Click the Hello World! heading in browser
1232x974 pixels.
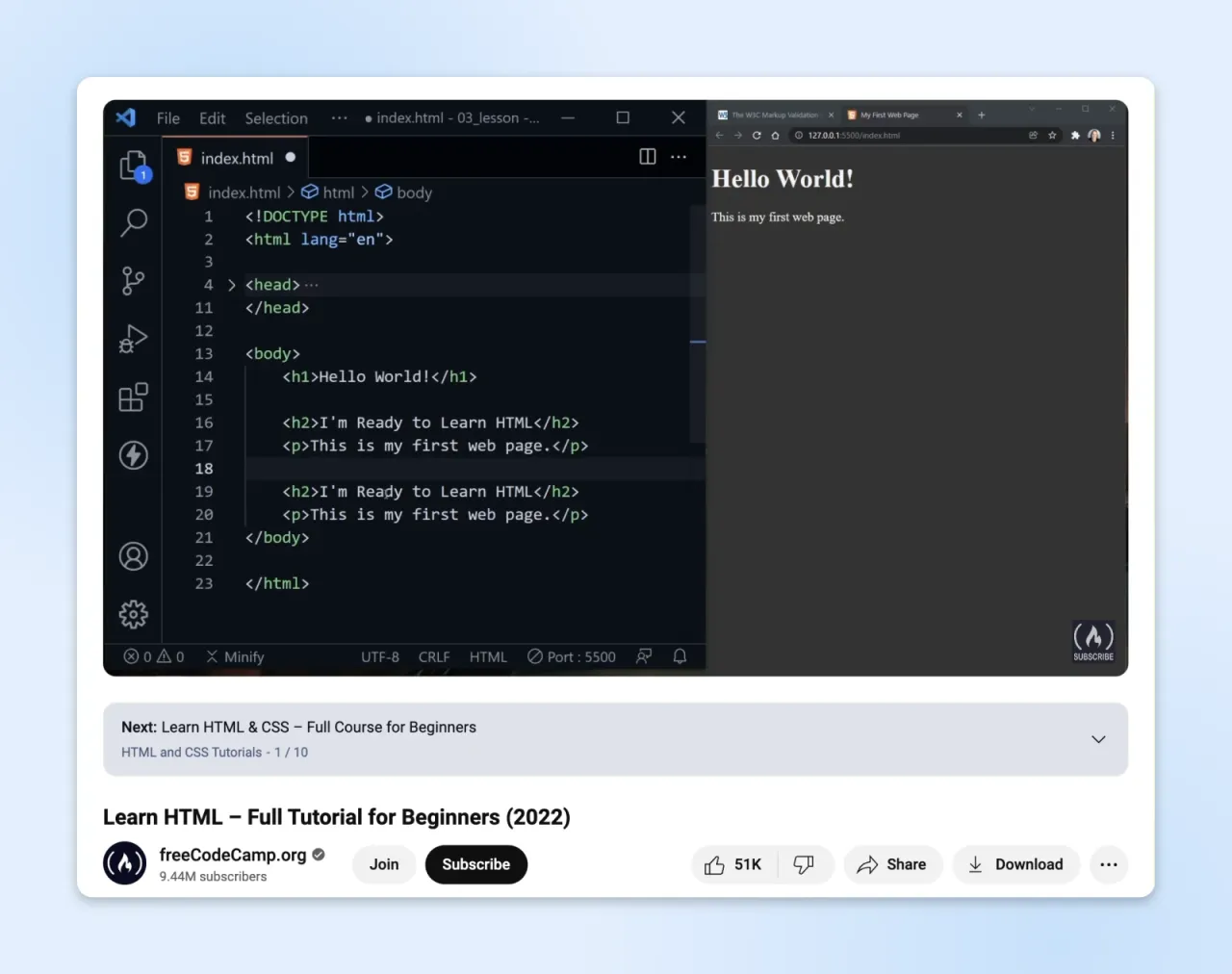783,179
